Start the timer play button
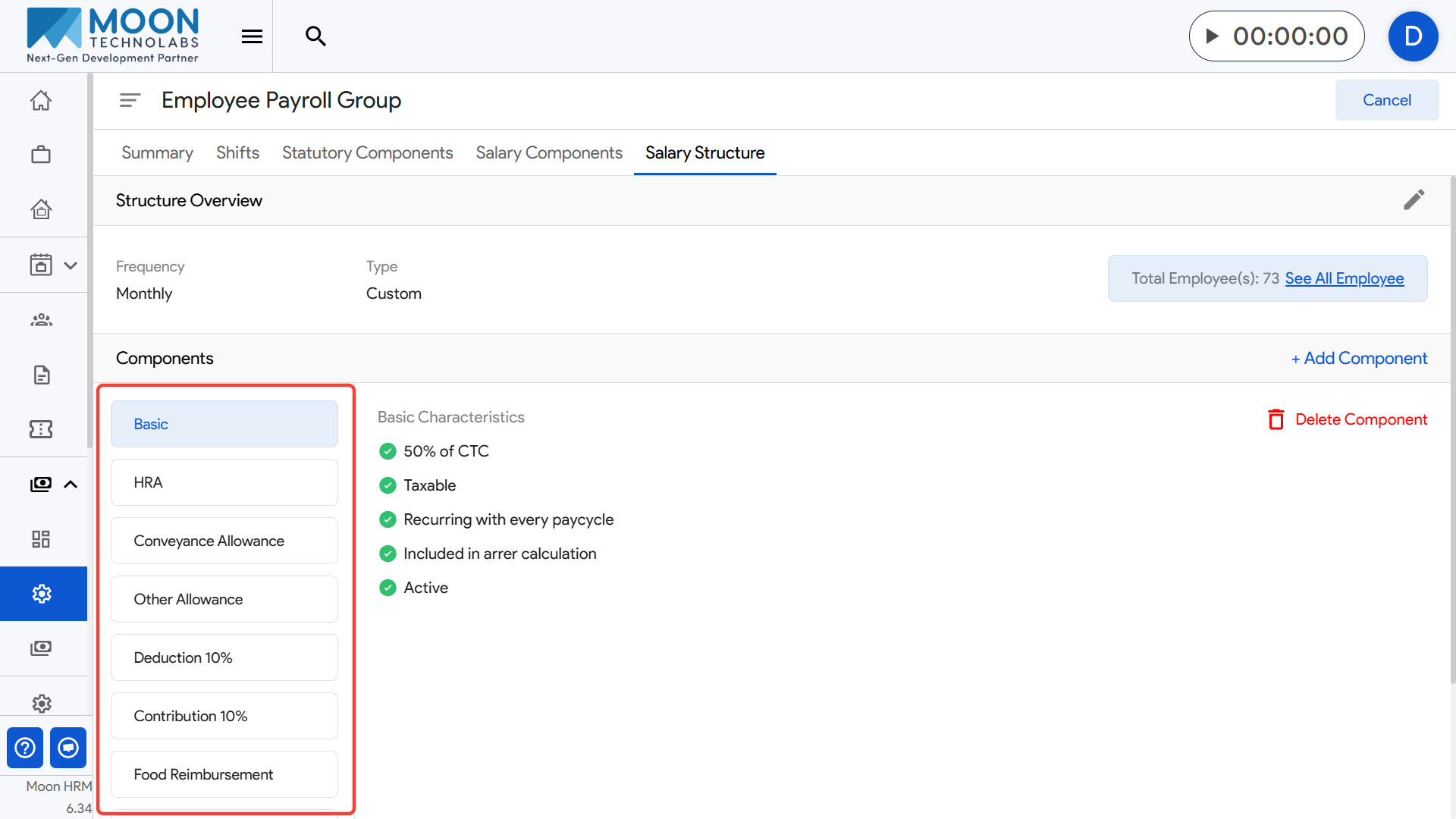1456x819 pixels. [1213, 36]
